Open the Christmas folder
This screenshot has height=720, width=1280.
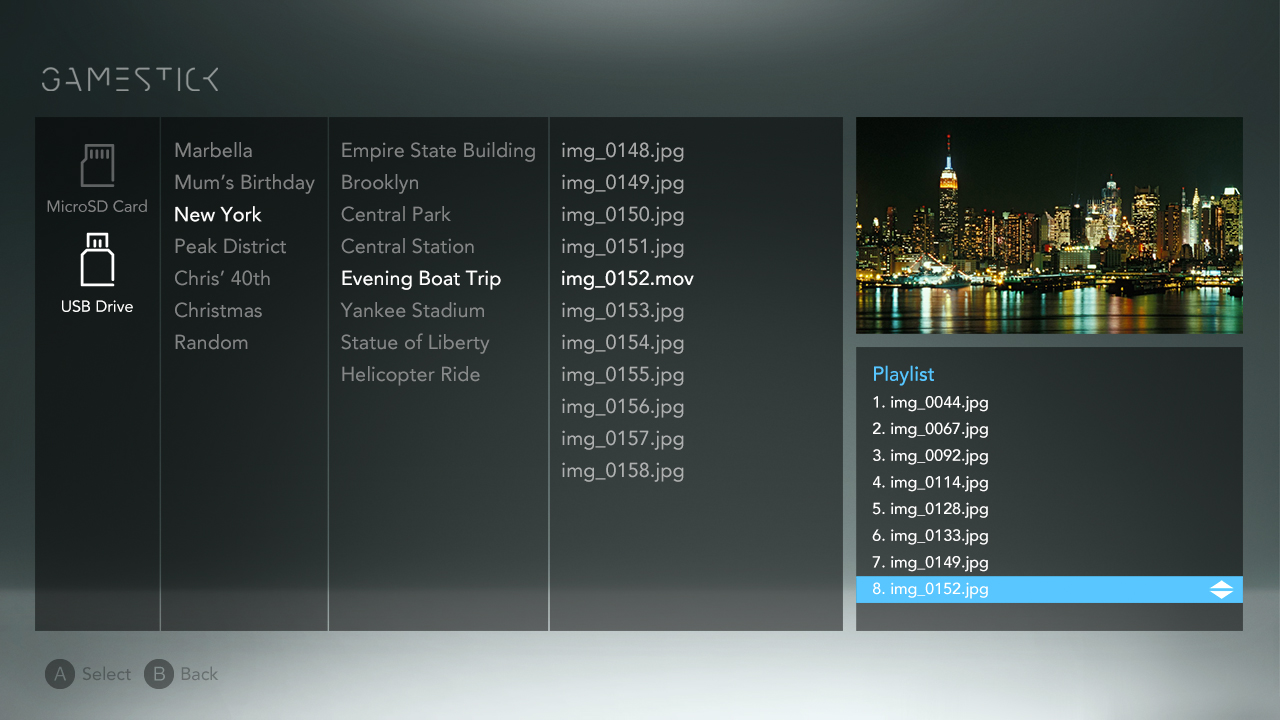[218, 311]
